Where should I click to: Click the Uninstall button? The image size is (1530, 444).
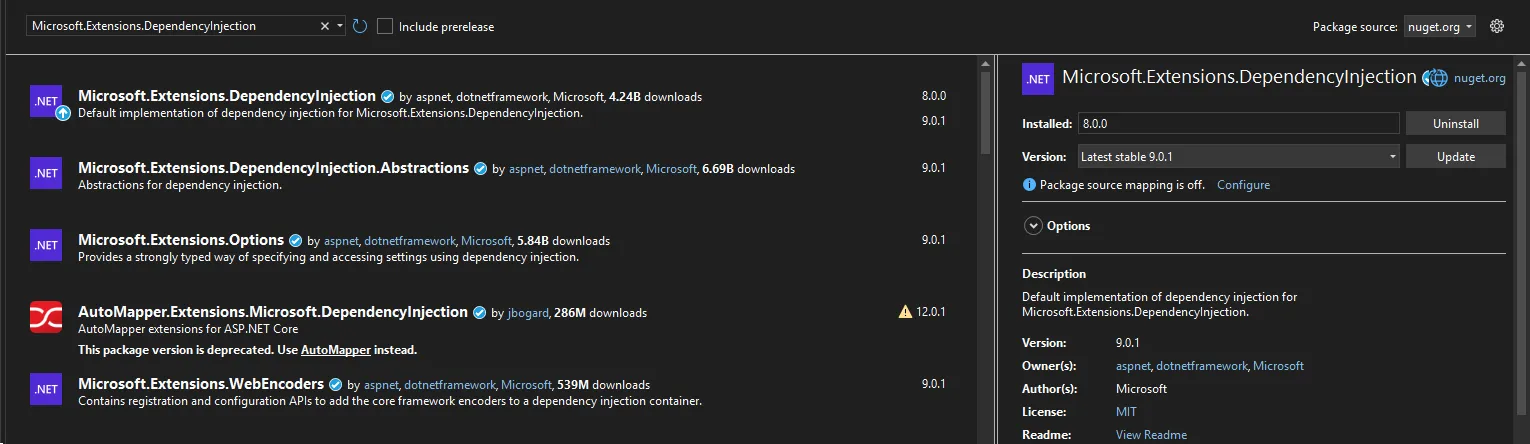pyautogui.click(x=1455, y=123)
